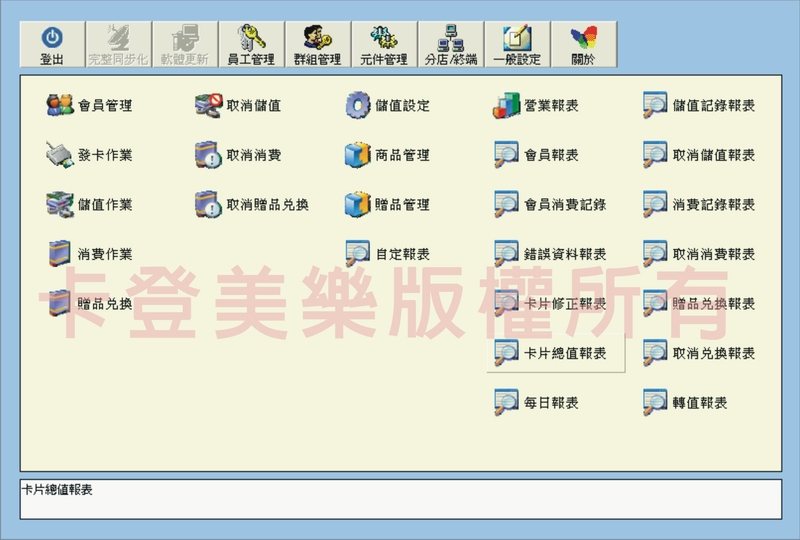Open 取消兌換報表 cancel redemption report

(698, 353)
